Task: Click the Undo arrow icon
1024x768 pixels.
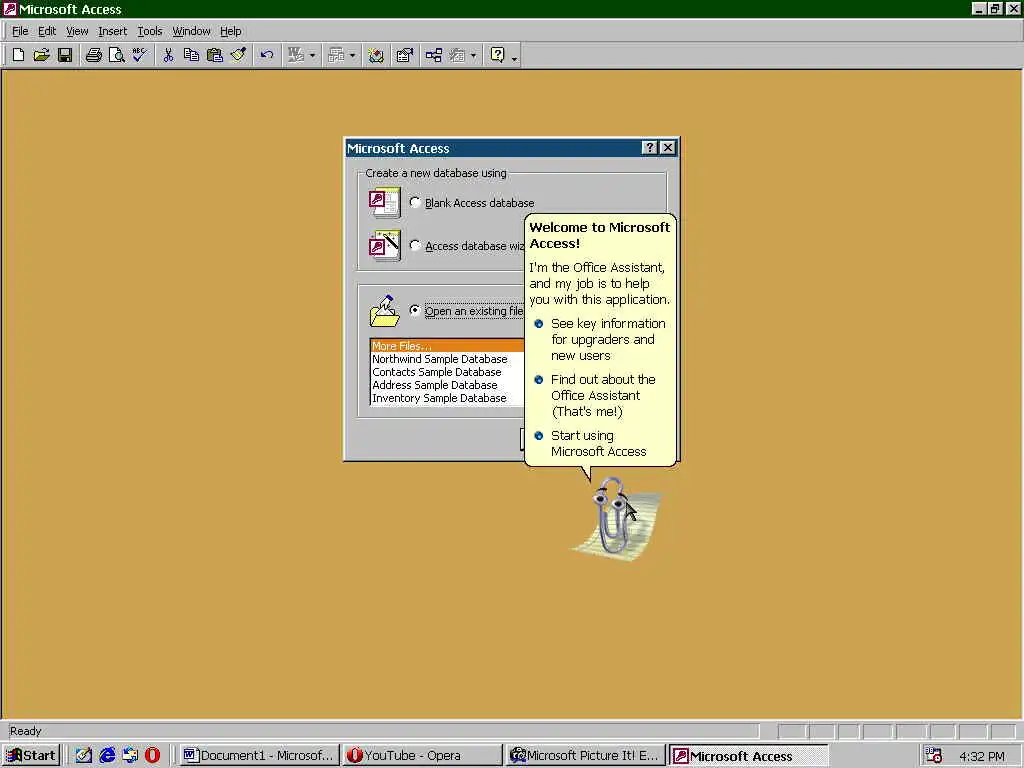Action: (266, 55)
